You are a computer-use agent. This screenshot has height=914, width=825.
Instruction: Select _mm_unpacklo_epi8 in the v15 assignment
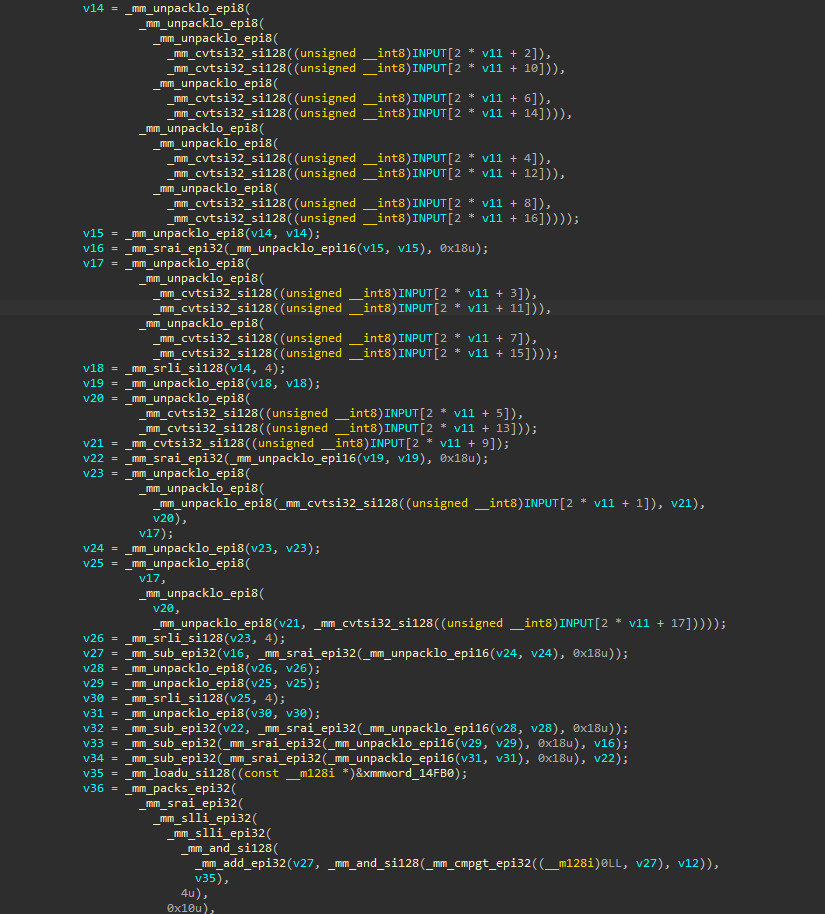coord(185,233)
